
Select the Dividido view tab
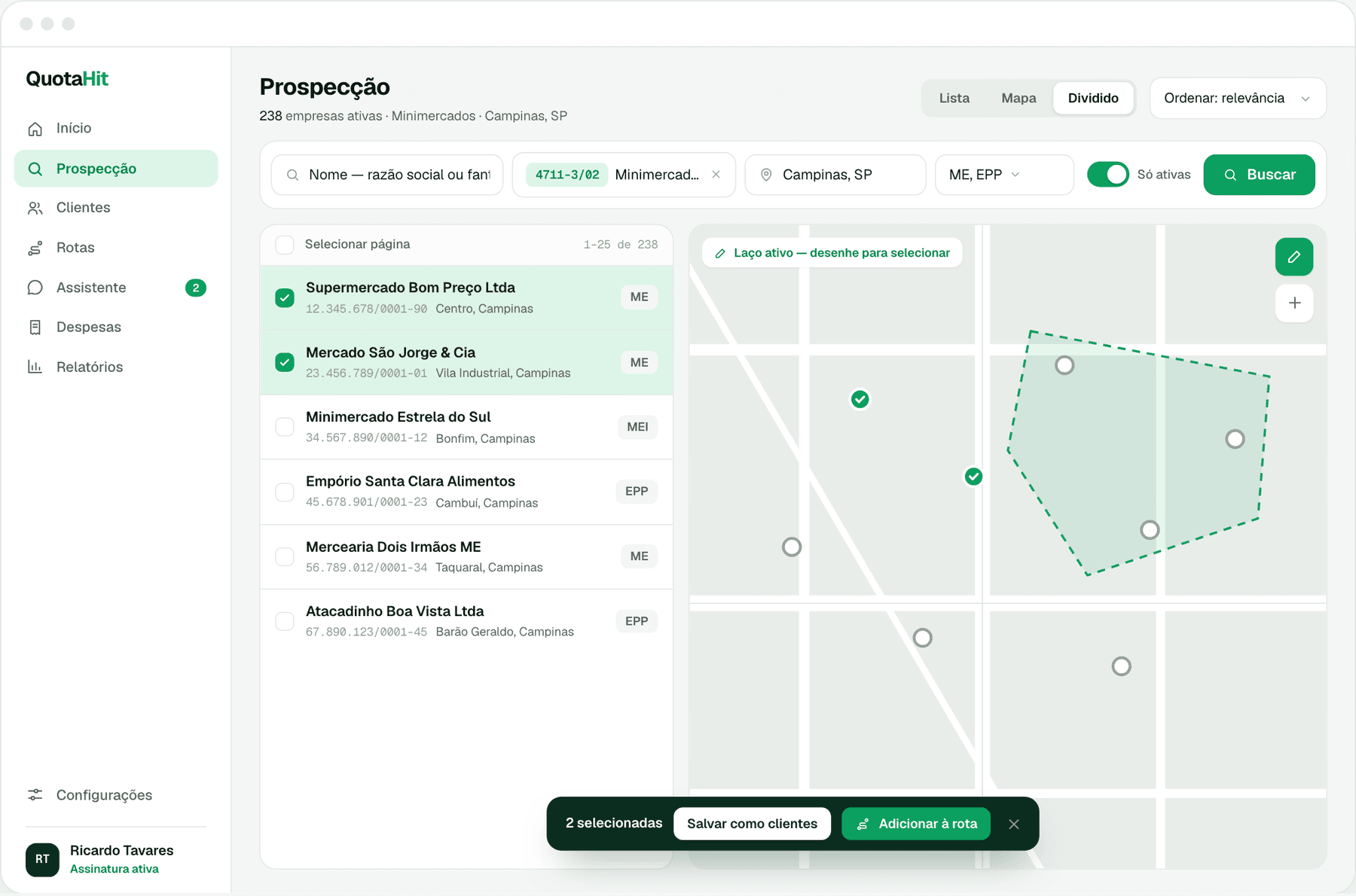tap(1093, 98)
